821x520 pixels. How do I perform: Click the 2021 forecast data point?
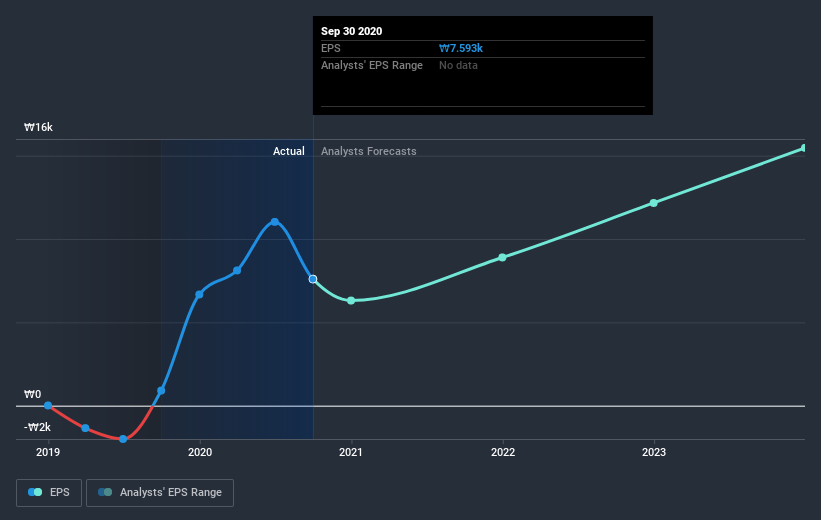(351, 301)
